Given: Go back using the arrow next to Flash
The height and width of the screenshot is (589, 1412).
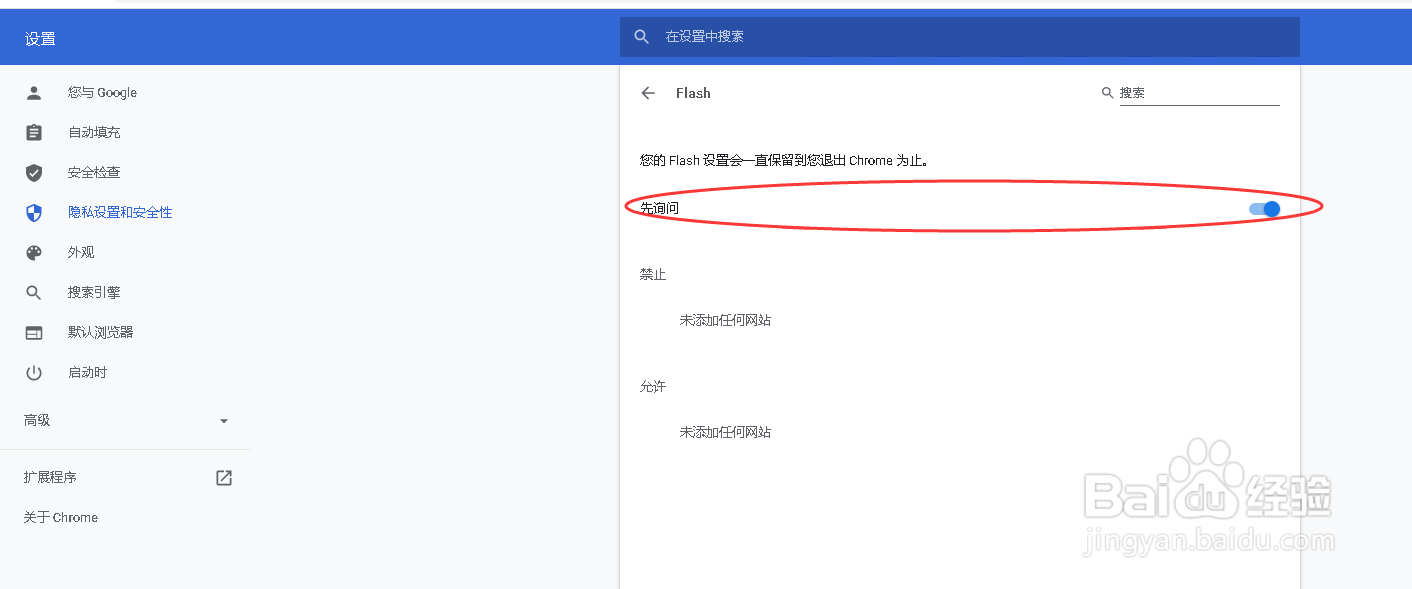Looking at the screenshot, I should (x=648, y=93).
